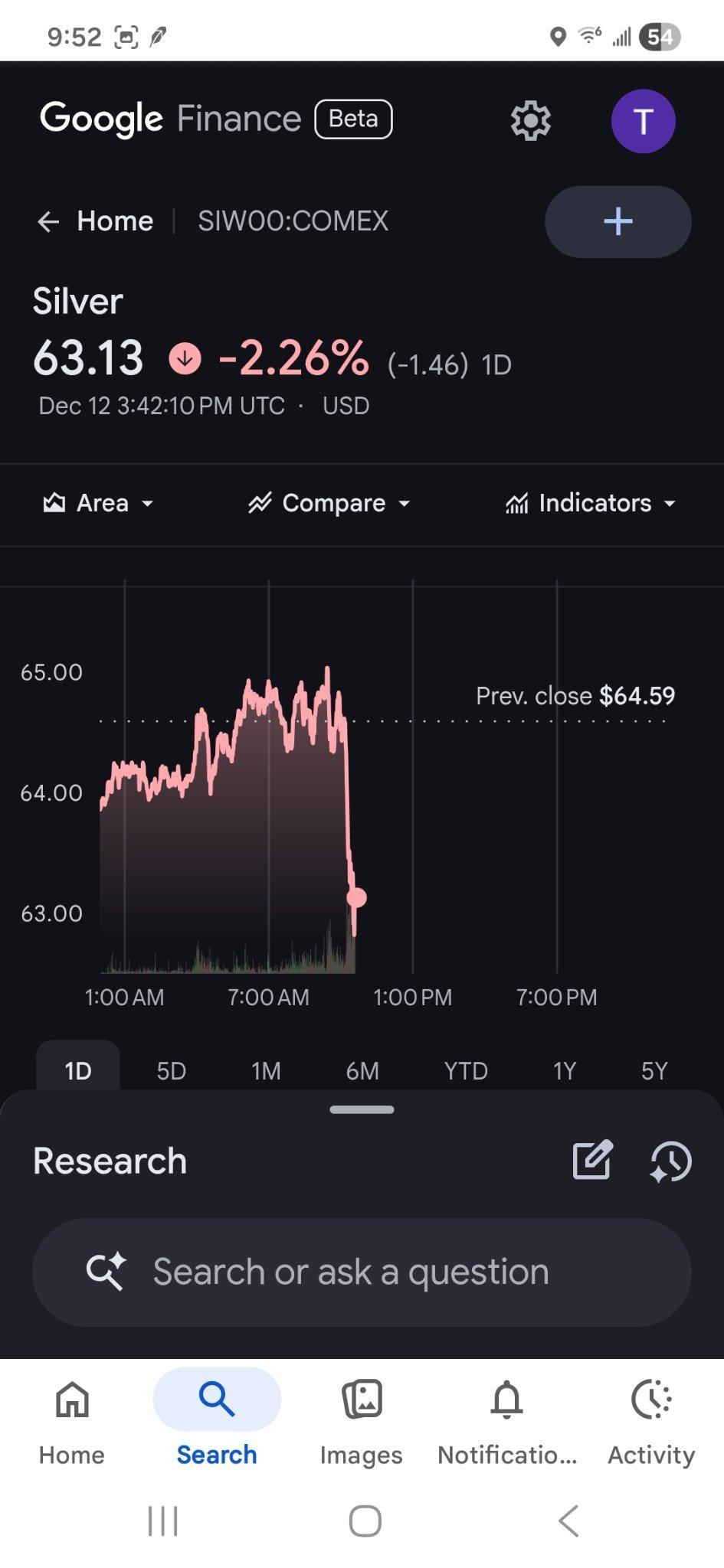724x1568 pixels.
Task: Open research history clock icon
Action: click(670, 1161)
